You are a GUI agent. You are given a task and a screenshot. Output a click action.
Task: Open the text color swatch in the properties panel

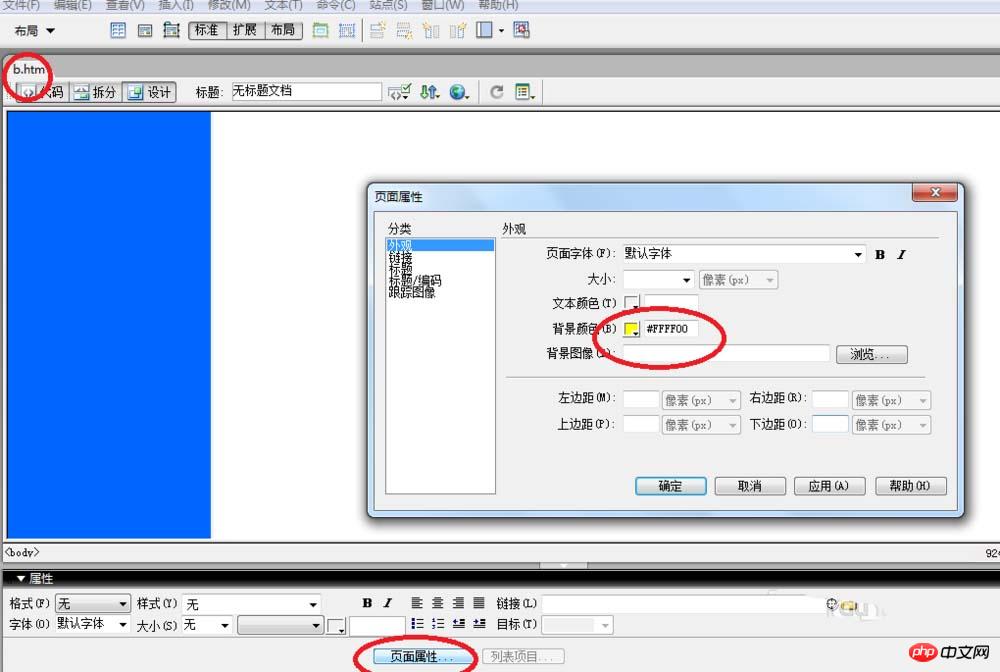click(336, 625)
